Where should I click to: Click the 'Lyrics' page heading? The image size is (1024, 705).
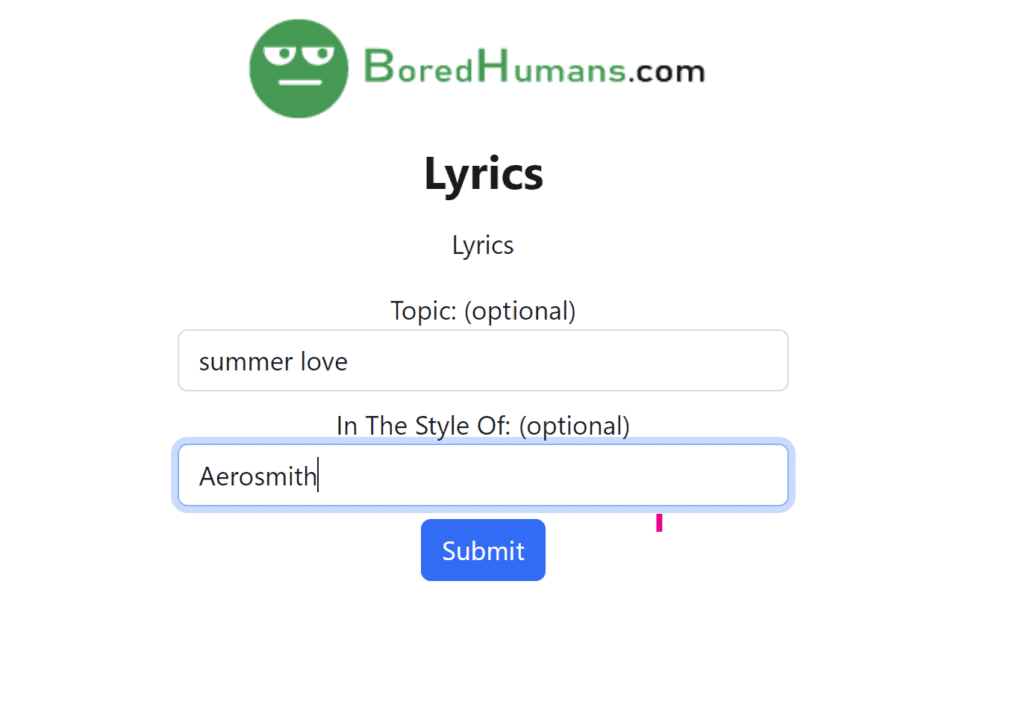point(483,173)
